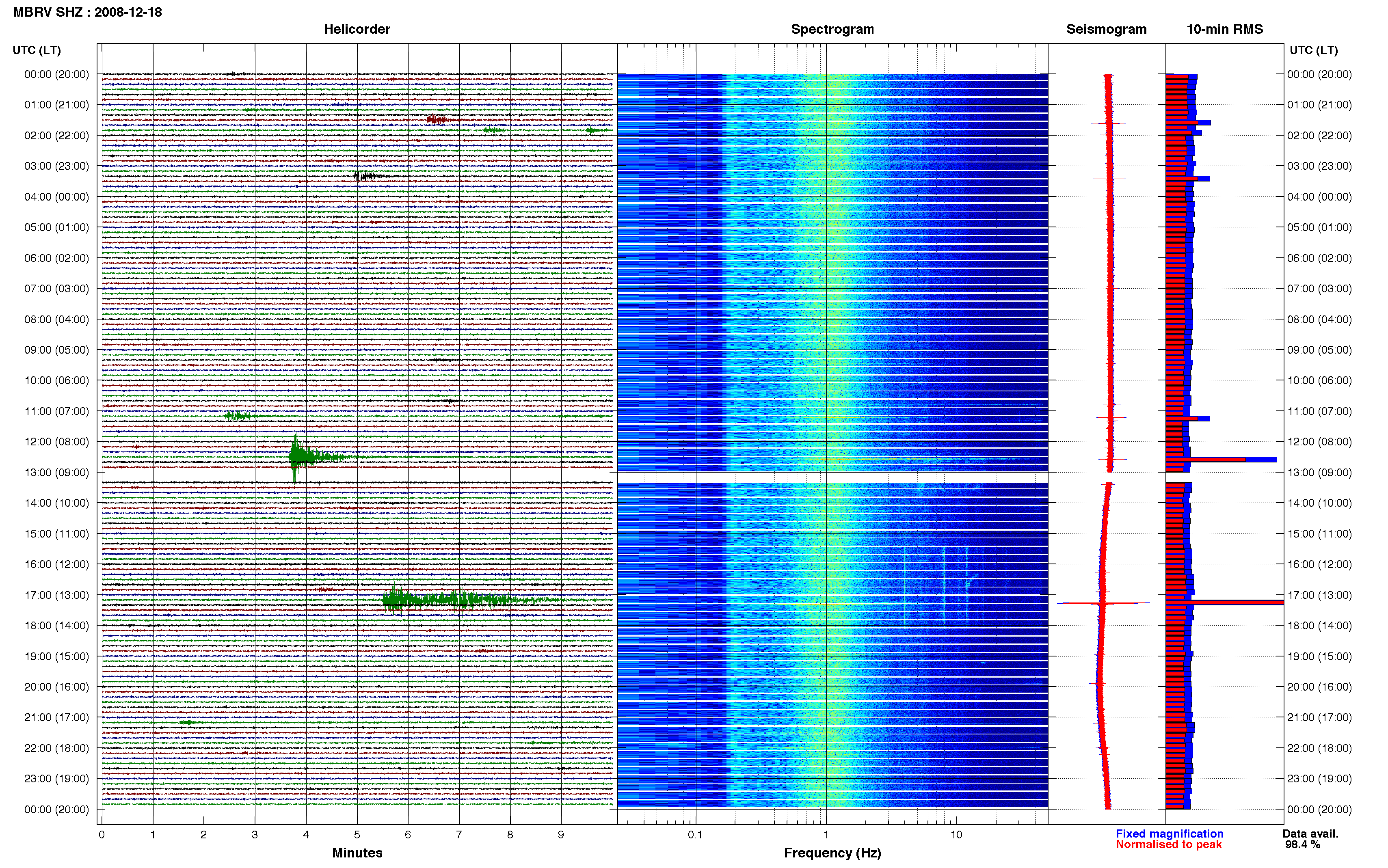Click the left 21:00 (17:00) time label
1388x868 pixels.
coord(56,717)
